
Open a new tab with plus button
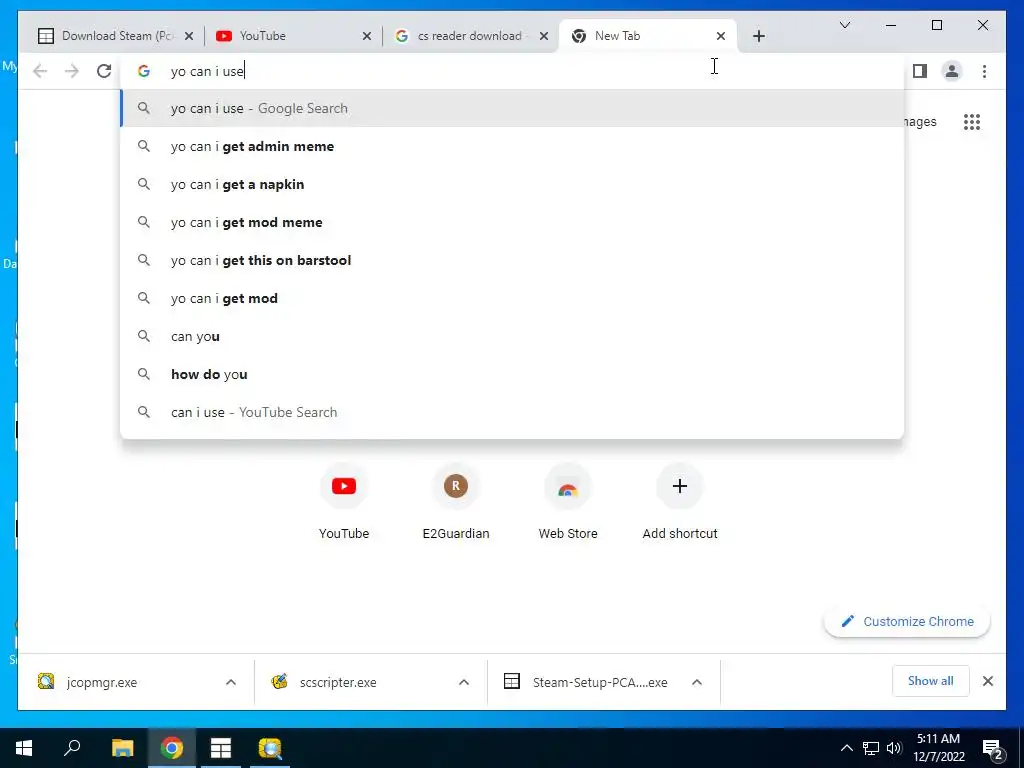coord(758,36)
